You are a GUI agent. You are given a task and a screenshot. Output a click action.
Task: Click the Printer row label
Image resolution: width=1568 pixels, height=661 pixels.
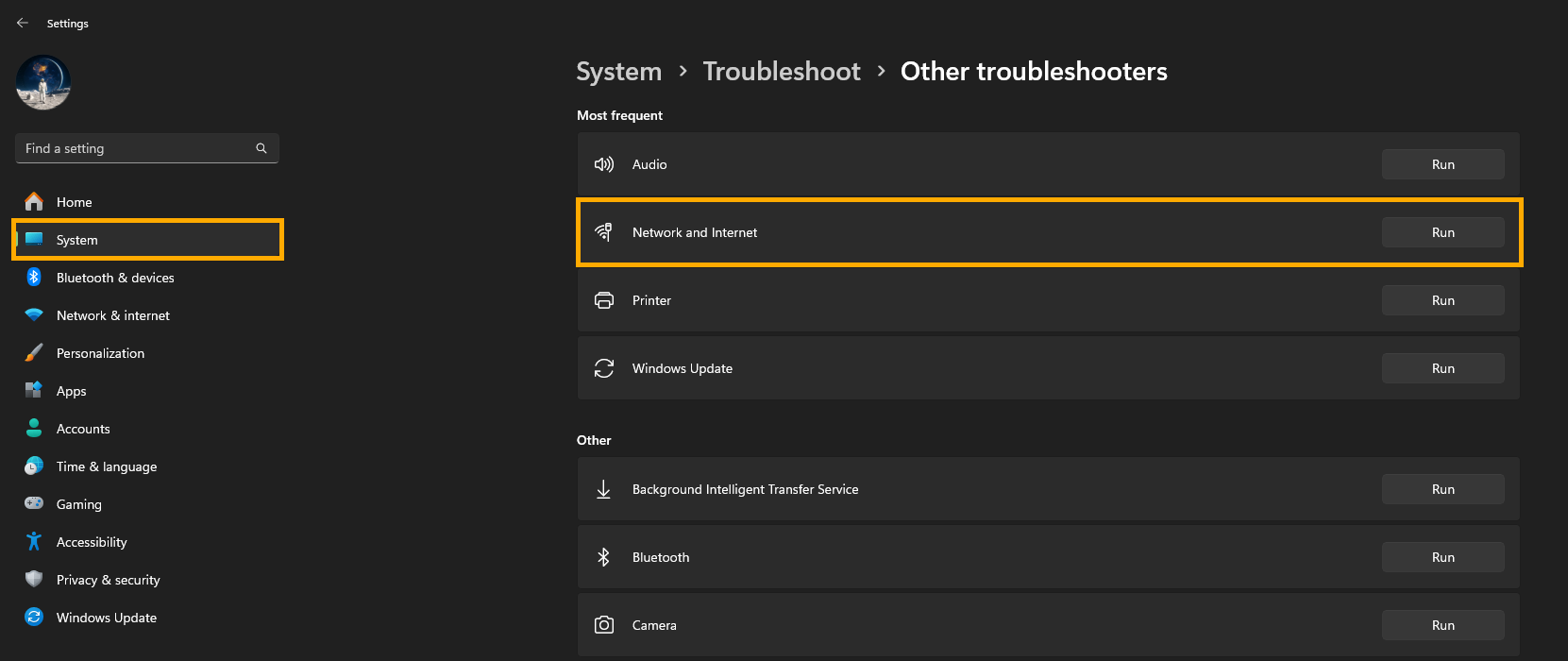[651, 300]
